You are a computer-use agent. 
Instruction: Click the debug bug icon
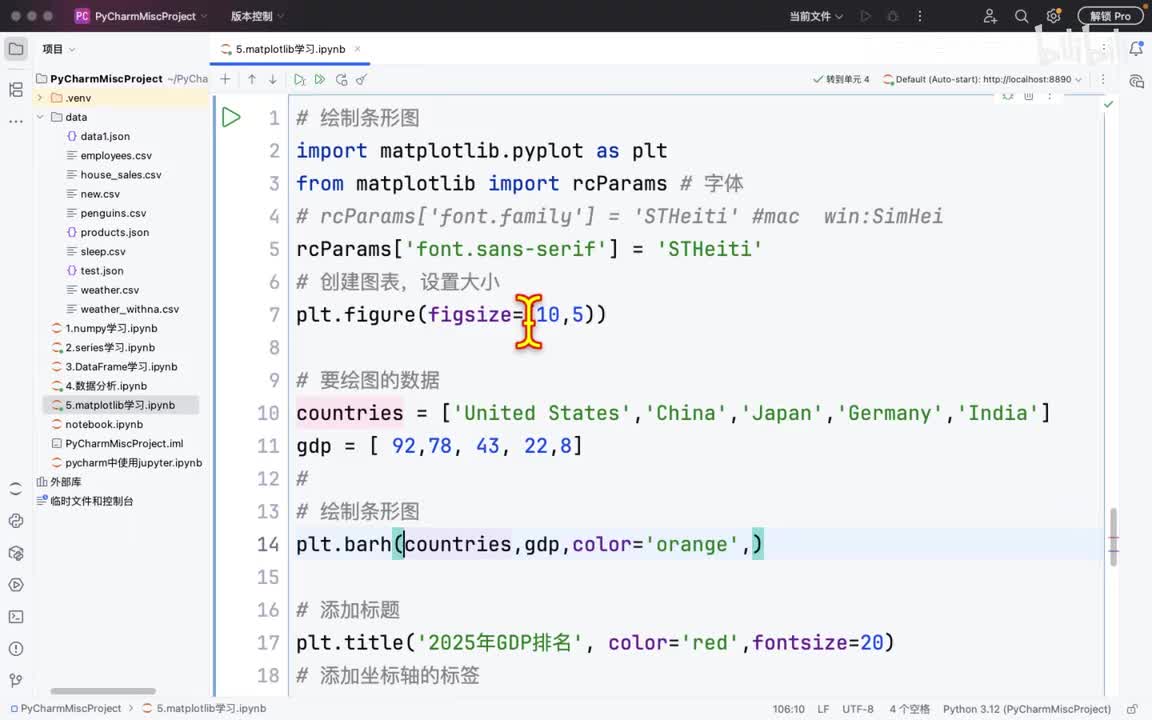coord(893,16)
